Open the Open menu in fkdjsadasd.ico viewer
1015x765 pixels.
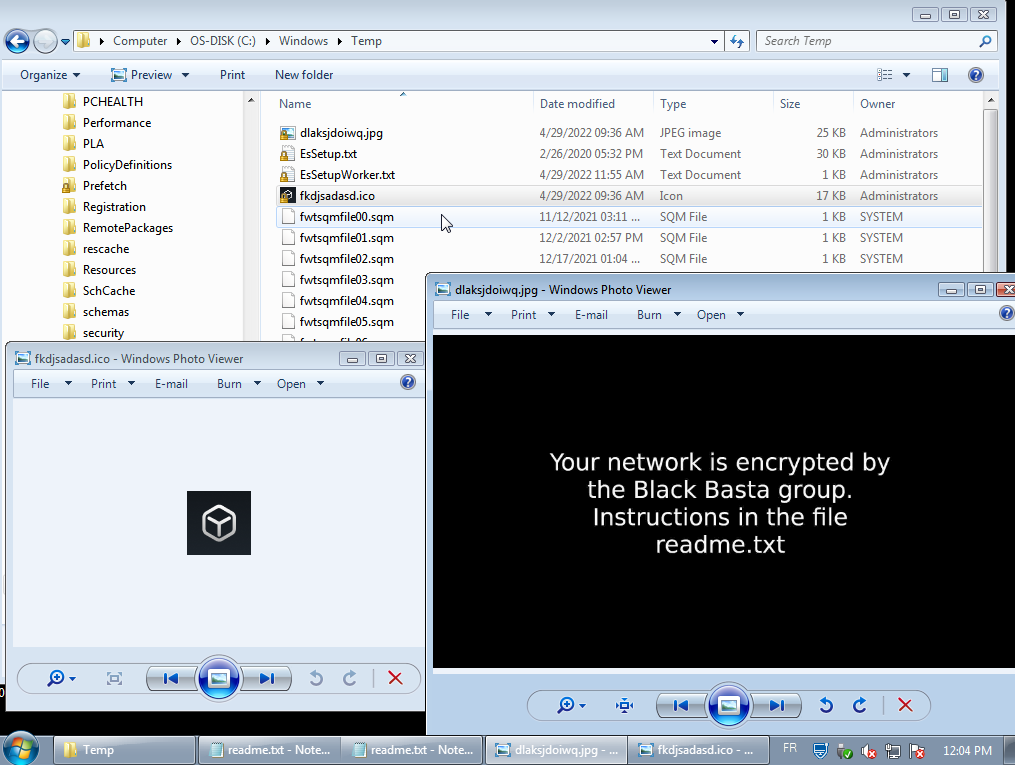click(x=300, y=384)
